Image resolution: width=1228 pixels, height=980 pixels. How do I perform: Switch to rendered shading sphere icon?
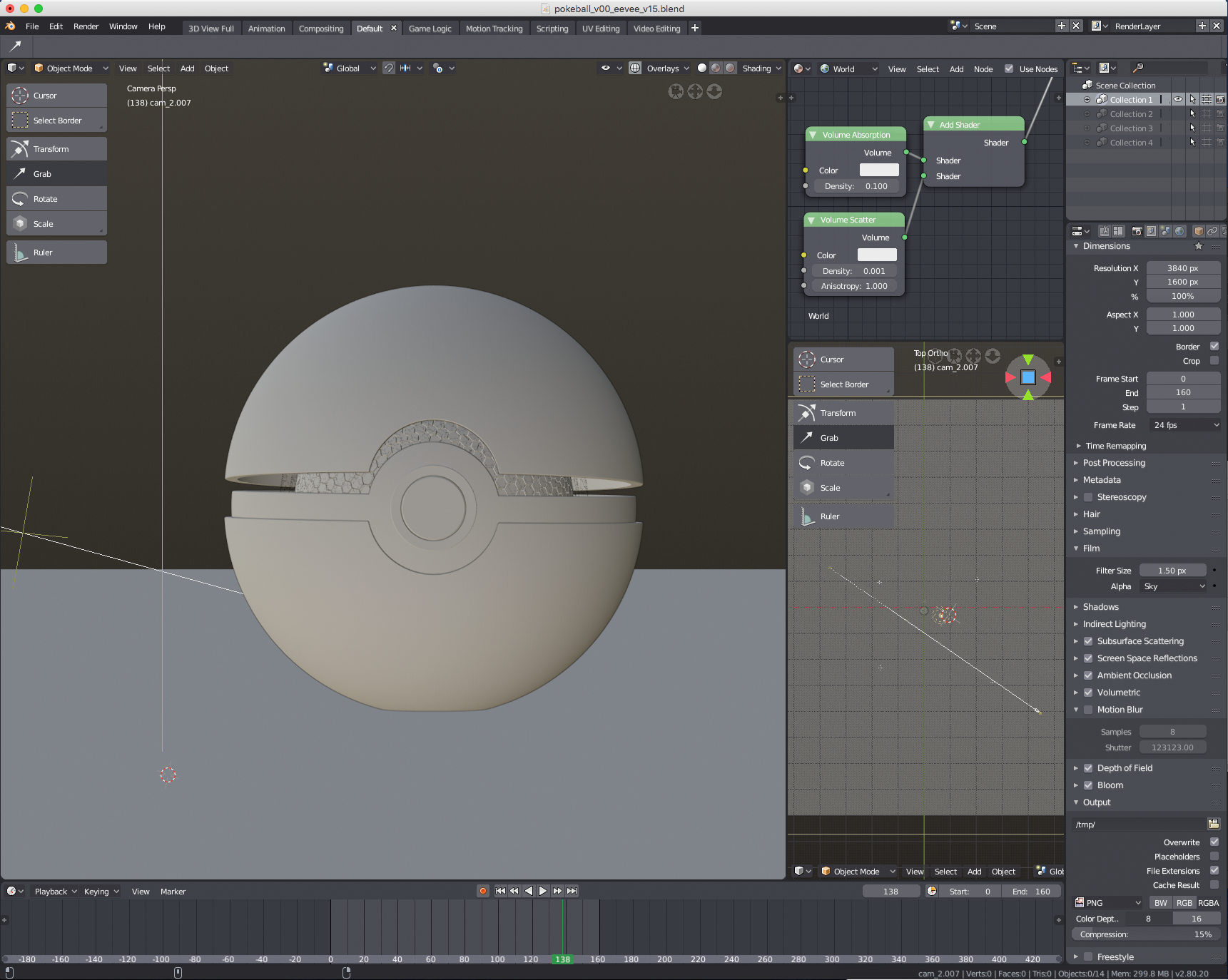[730, 68]
